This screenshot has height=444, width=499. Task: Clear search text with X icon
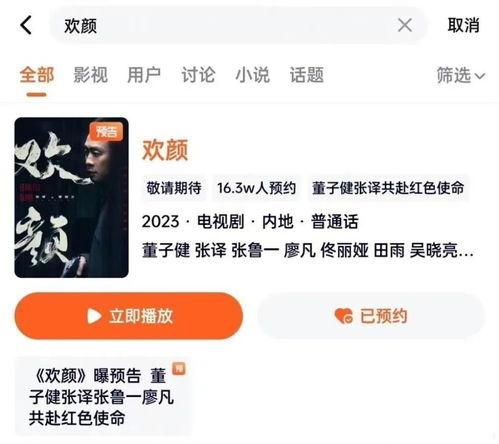point(405,25)
